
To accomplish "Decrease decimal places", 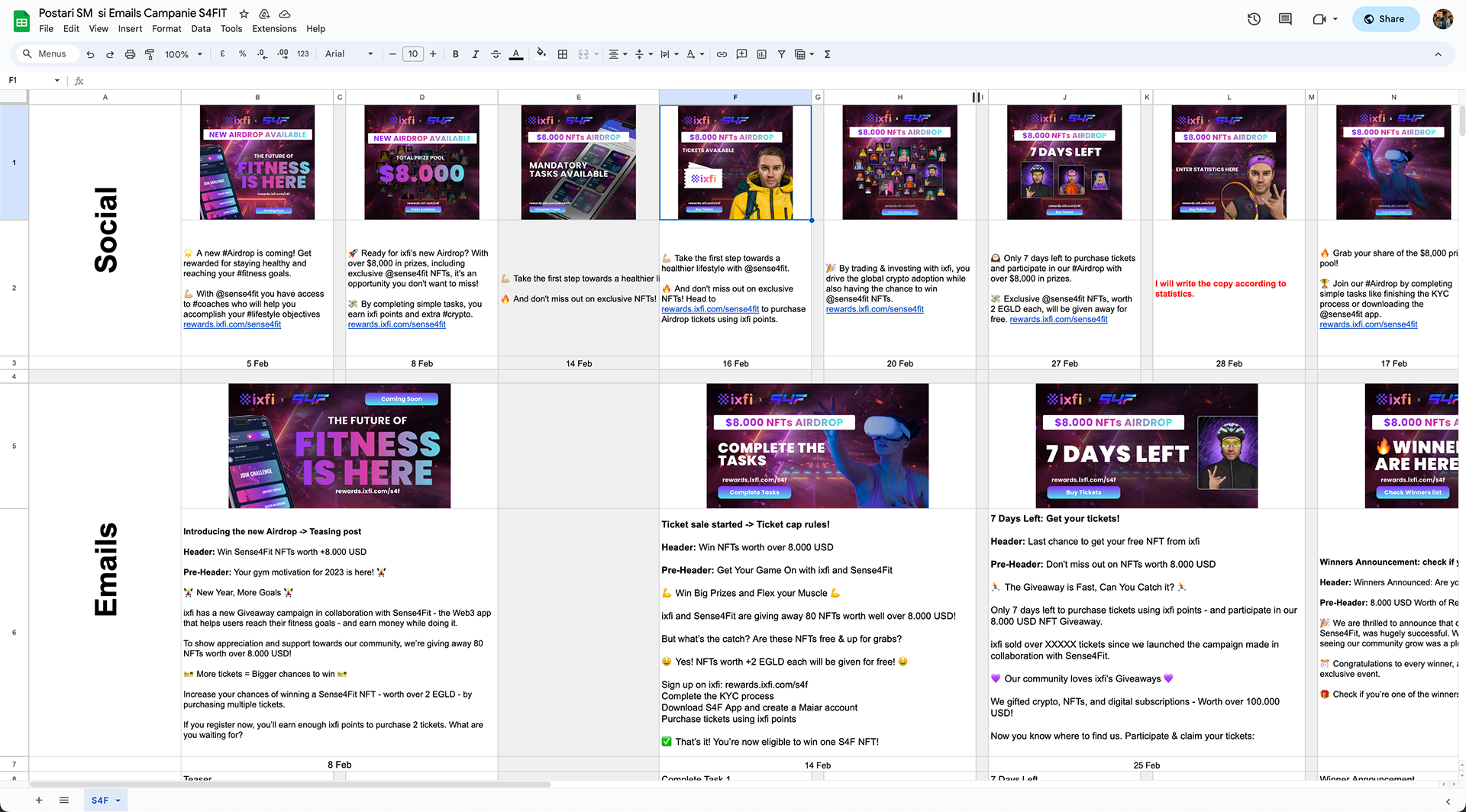I will tap(263, 54).
